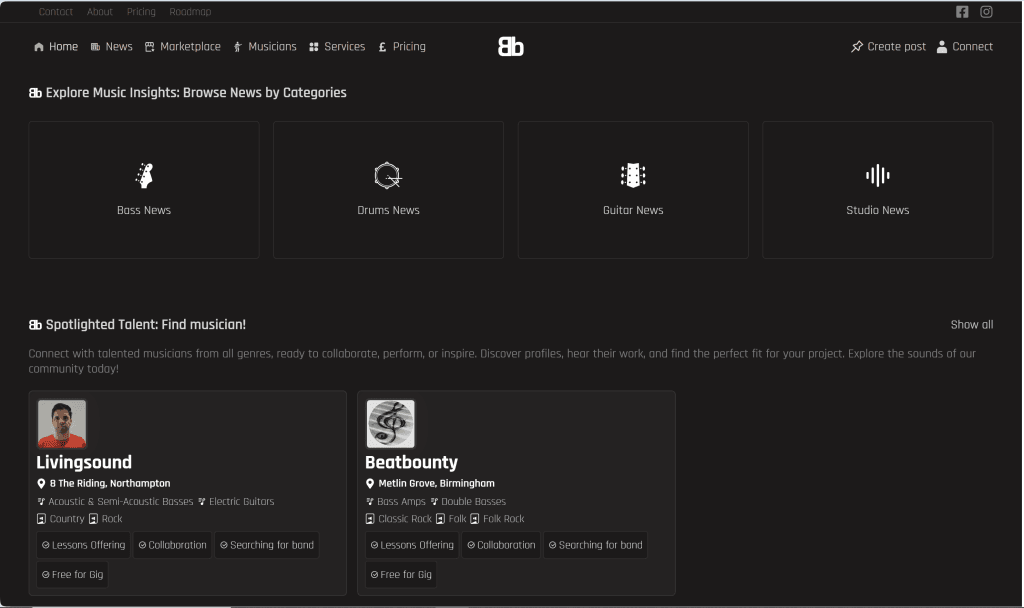Click the center Bb site logo

pos(511,47)
